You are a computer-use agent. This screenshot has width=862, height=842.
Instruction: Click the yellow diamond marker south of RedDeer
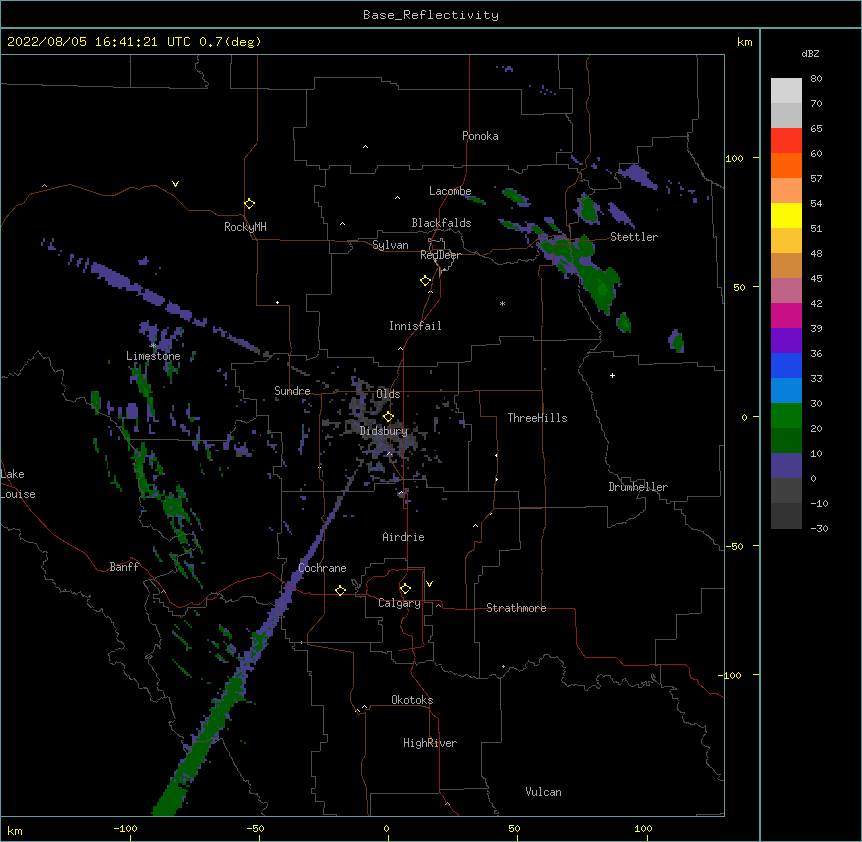(426, 281)
